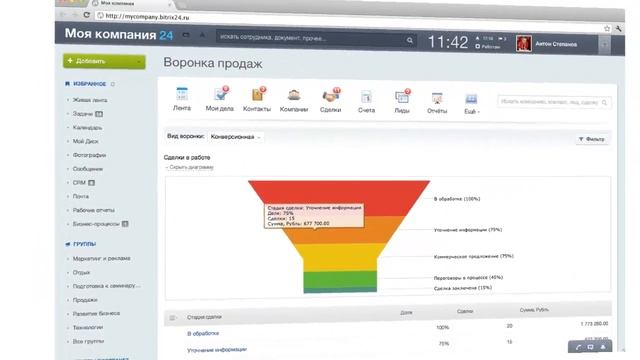The width and height of the screenshot is (640, 360).
Task: Click the bell icon in bottom panel
Action: [x=603, y=347]
